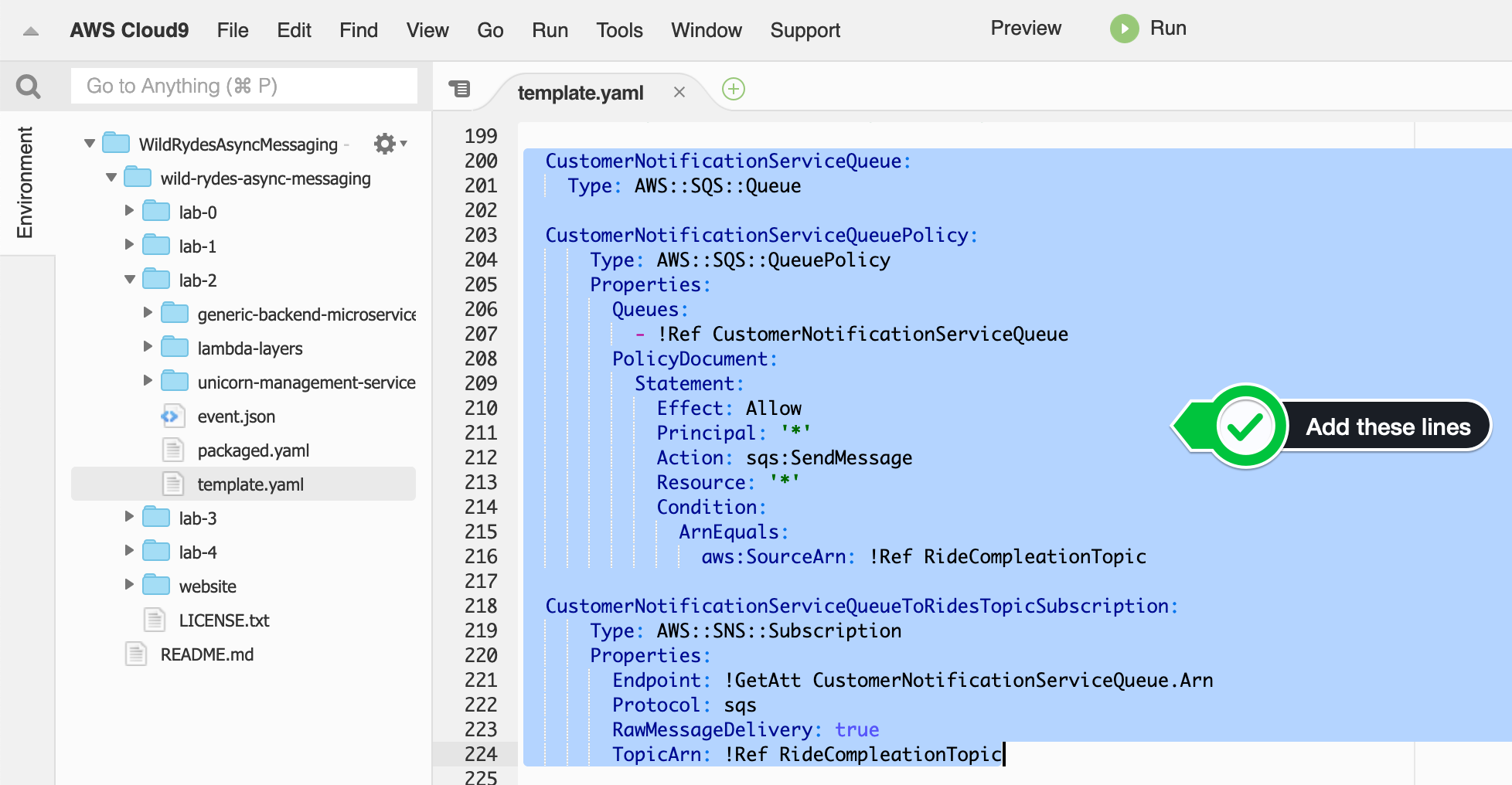Click the text 'AWS::SNS::Subscription'
Viewport: 1512px width, 785px height.
[x=779, y=630]
